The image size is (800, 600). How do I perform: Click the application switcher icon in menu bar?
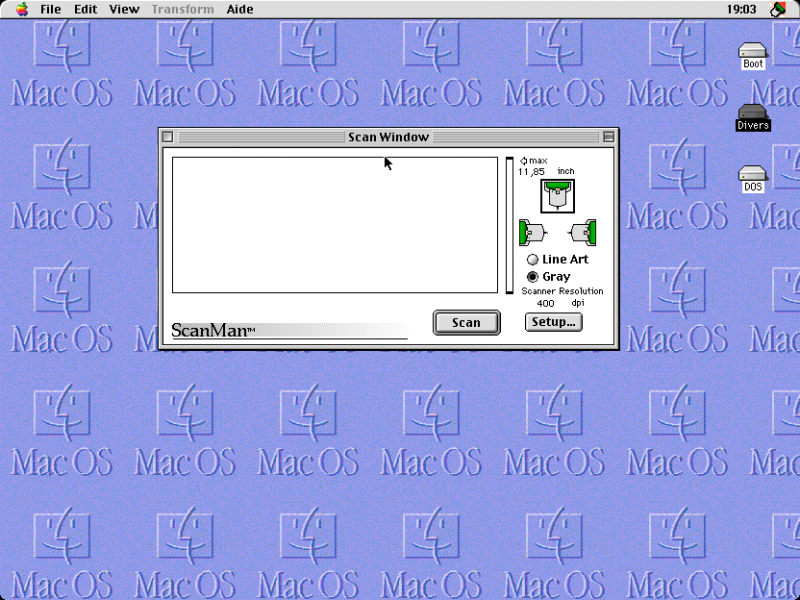(x=778, y=9)
